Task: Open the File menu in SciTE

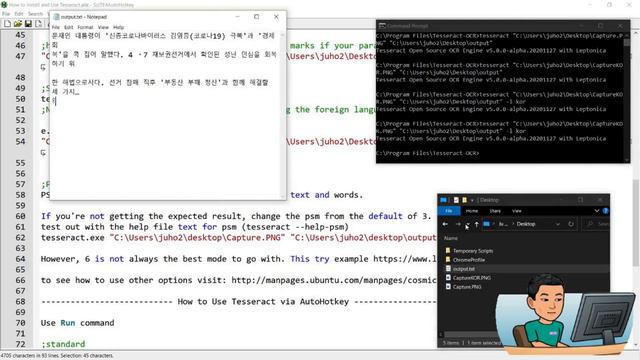Action: (x=6, y=14)
